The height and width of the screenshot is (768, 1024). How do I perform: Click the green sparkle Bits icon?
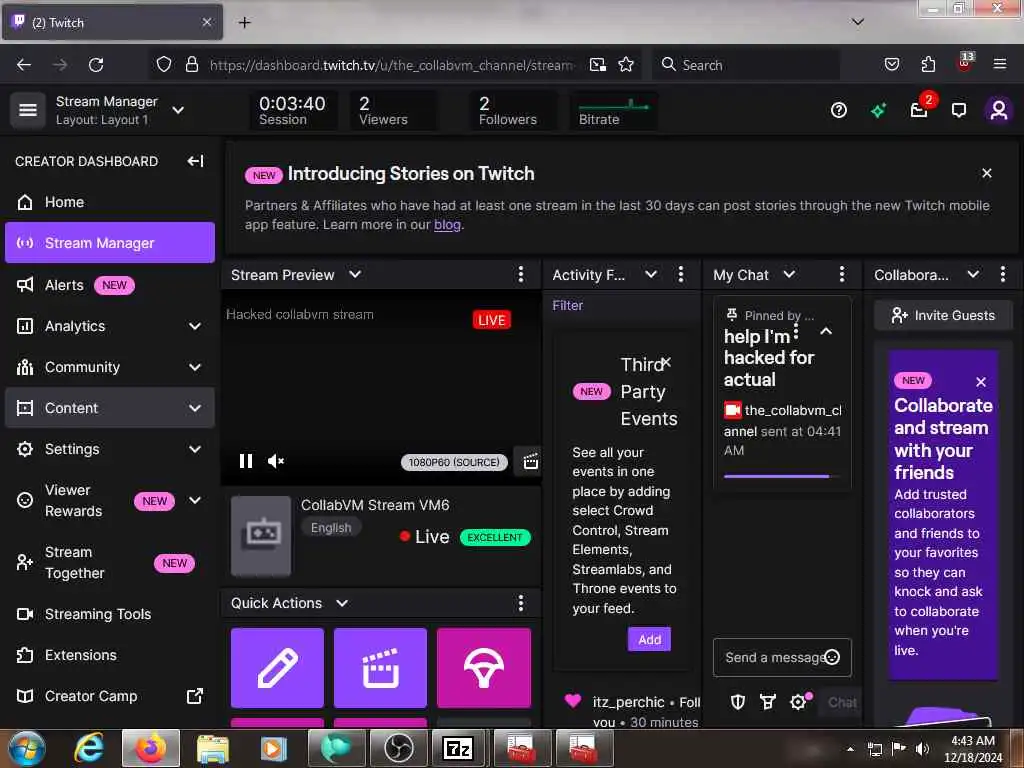tap(878, 110)
